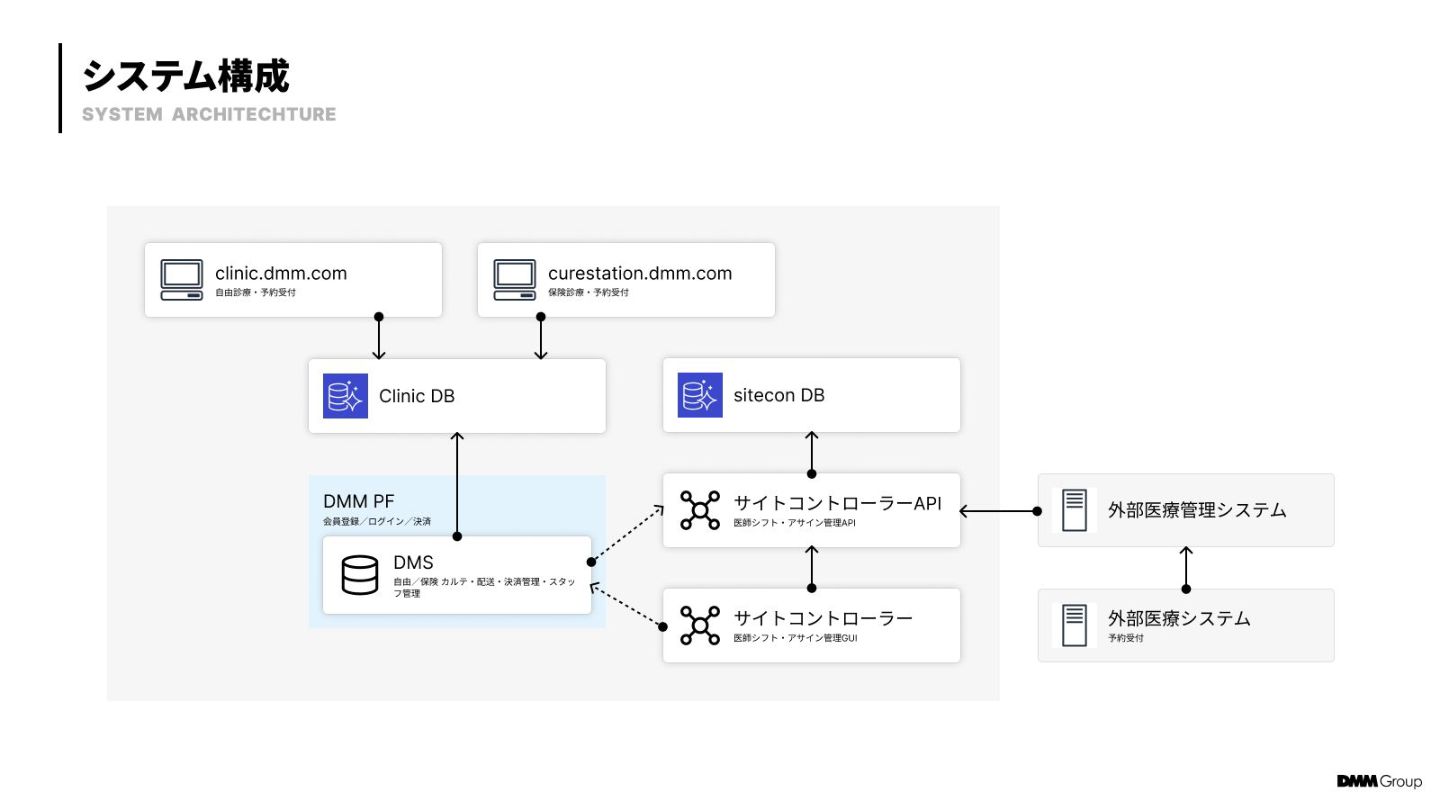Click the curestation.dmm.com computer icon

point(515,280)
